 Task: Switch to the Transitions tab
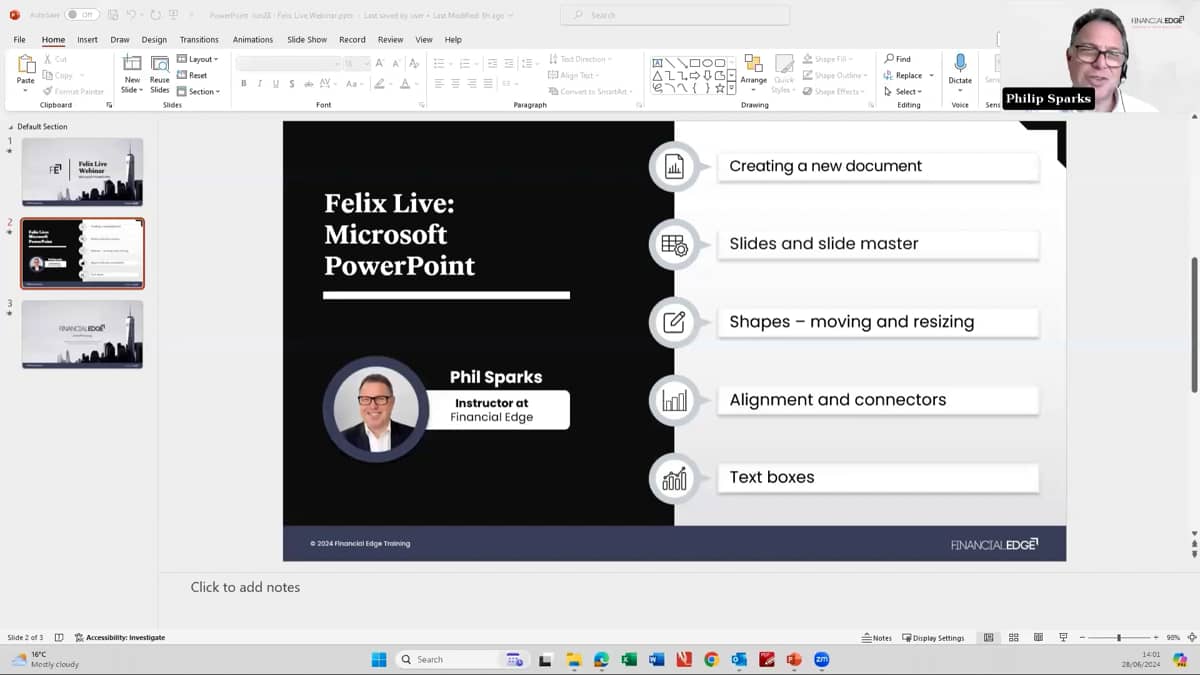click(x=199, y=40)
